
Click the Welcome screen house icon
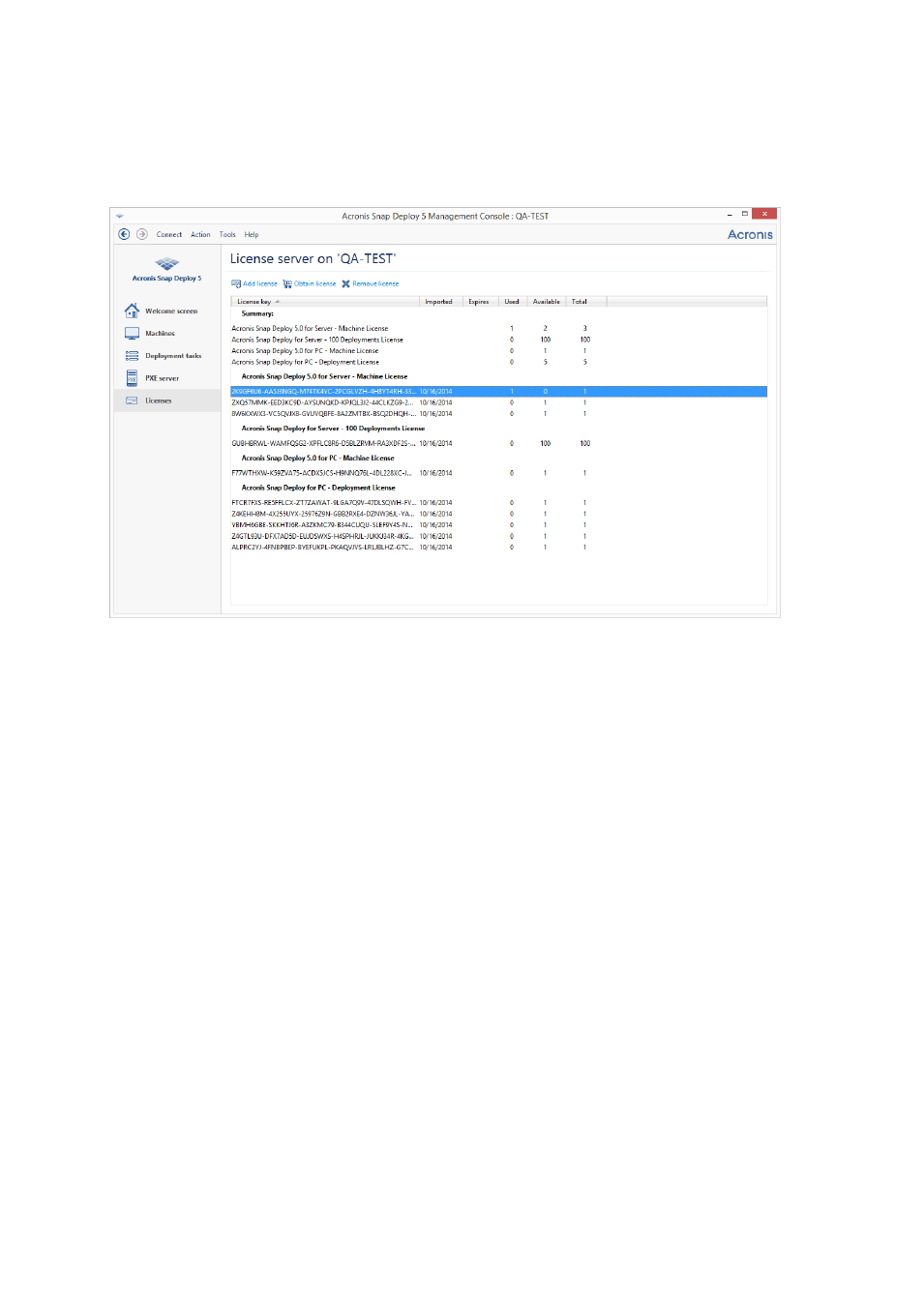click(x=132, y=311)
